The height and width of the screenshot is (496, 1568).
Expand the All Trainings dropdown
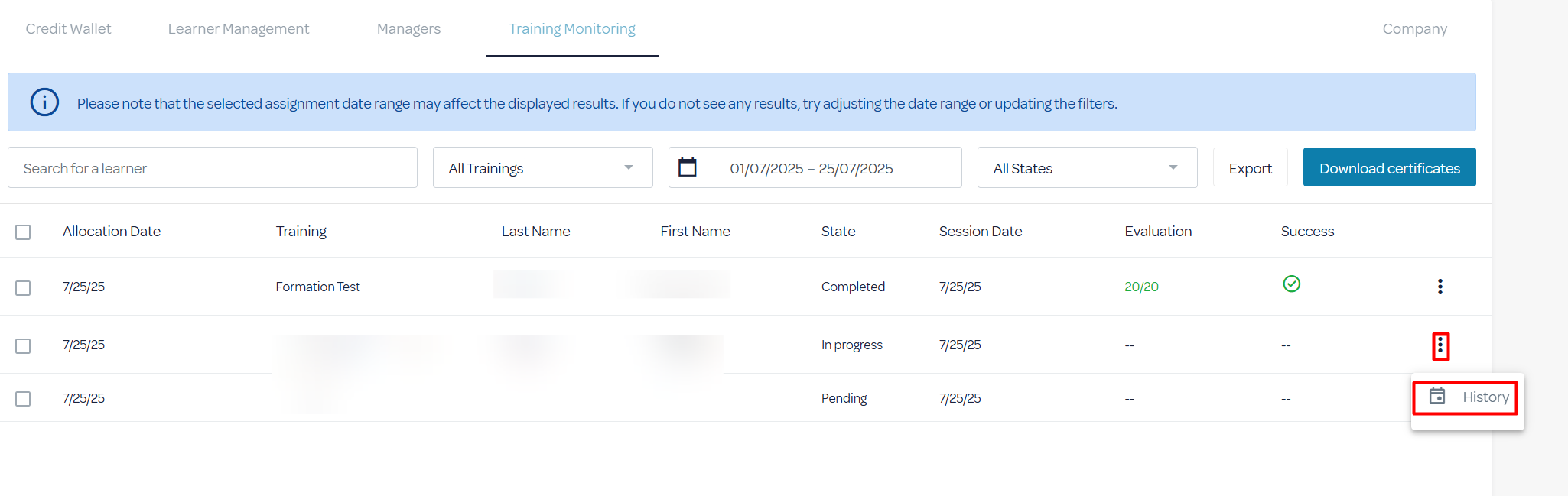pyautogui.click(x=542, y=168)
